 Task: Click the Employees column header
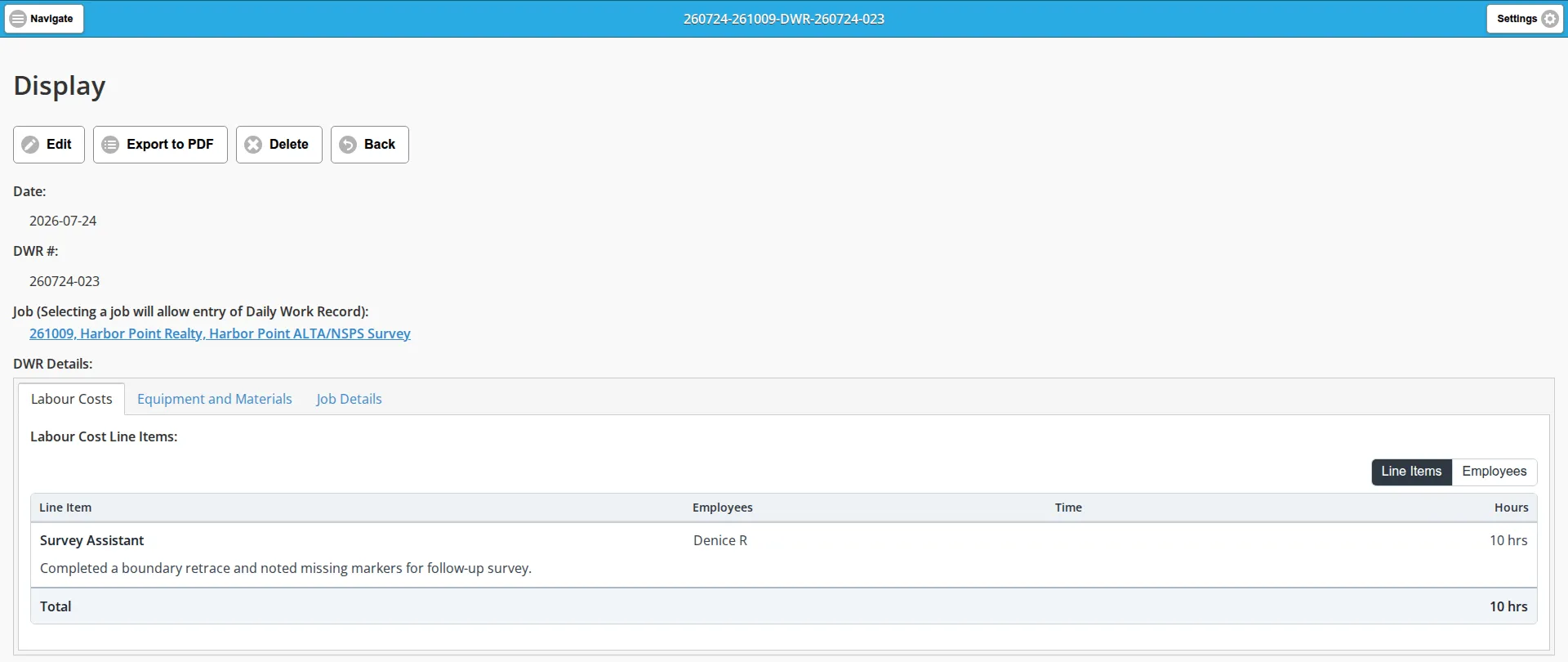pos(723,508)
